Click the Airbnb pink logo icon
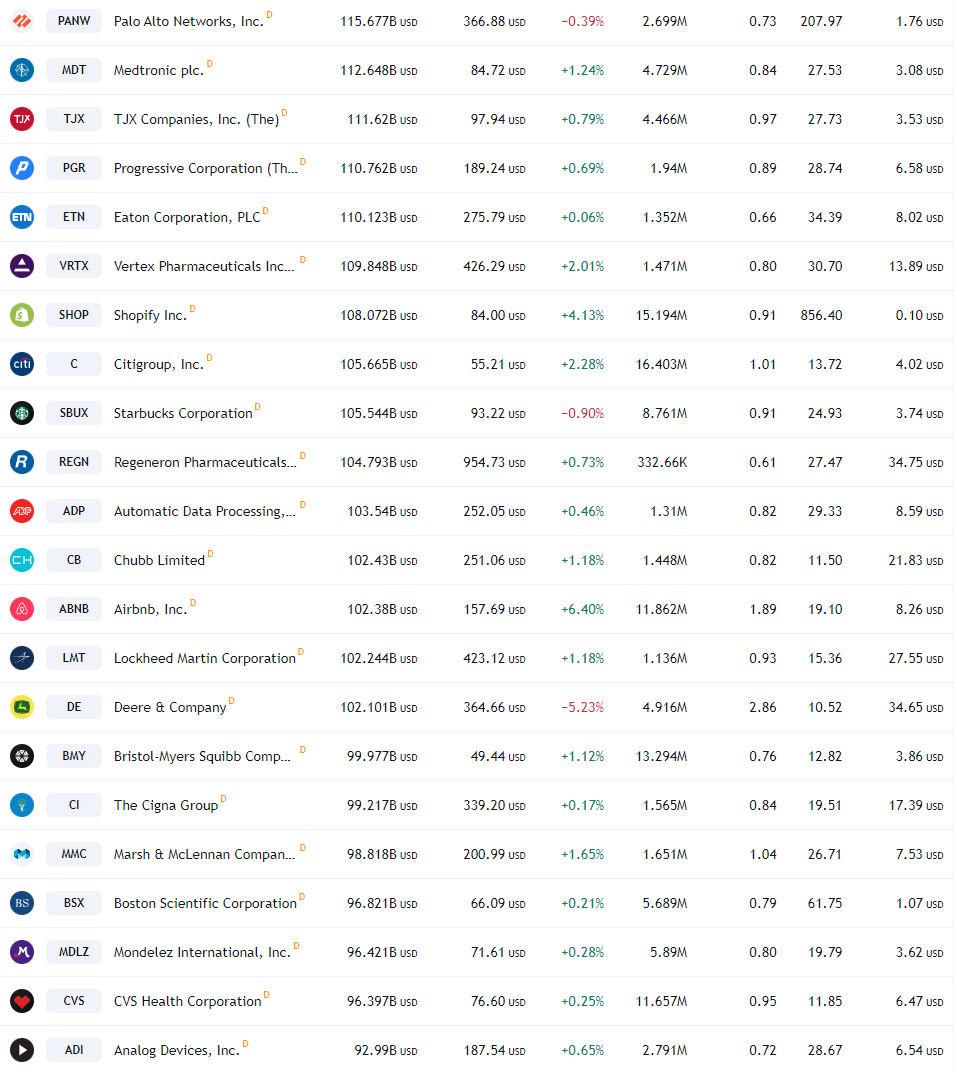The width and height of the screenshot is (955, 1071). (x=22, y=609)
